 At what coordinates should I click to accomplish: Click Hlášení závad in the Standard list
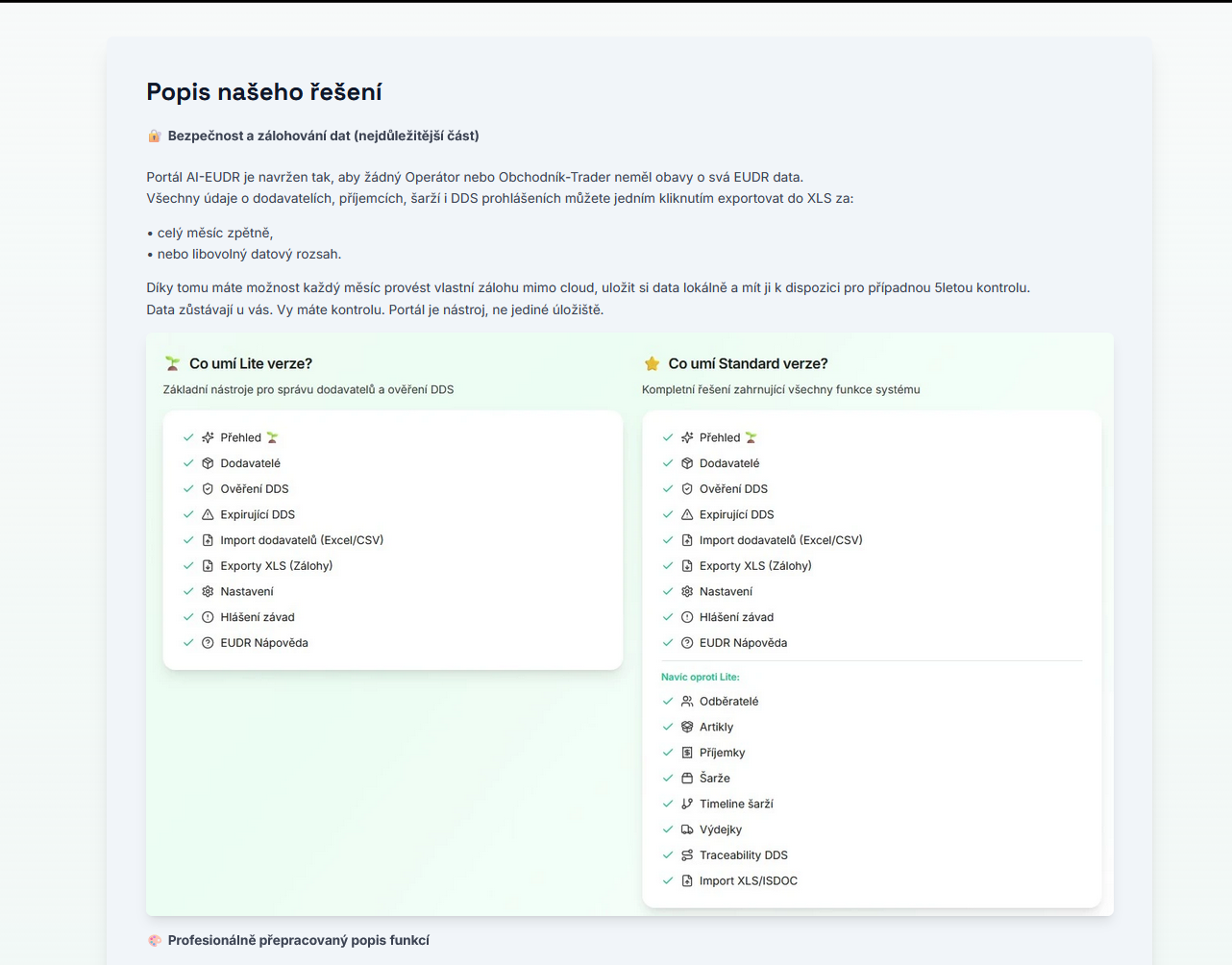point(736,617)
